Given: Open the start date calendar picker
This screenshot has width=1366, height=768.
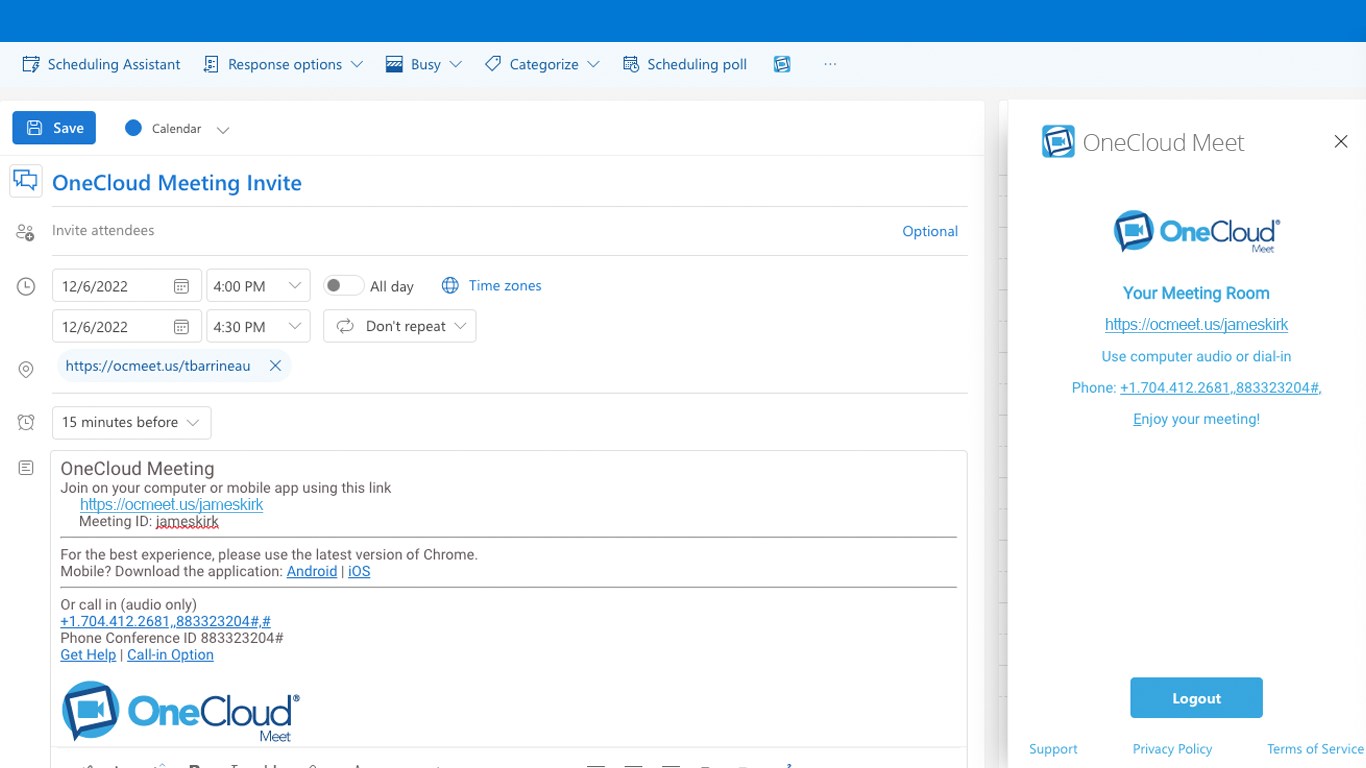Looking at the screenshot, I should [x=181, y=286].
